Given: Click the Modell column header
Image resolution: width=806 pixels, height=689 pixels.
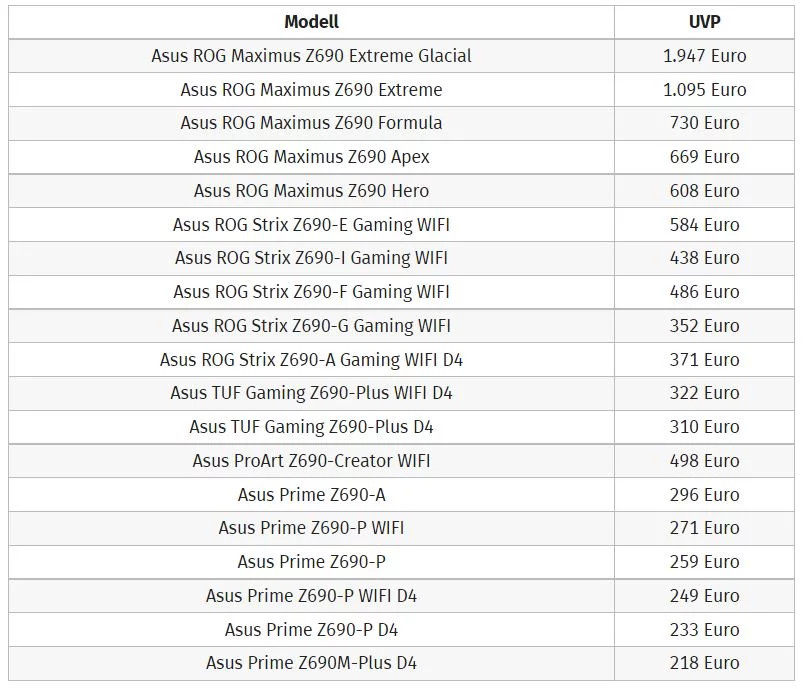Looking at the screenshot, I should pyautogui.click(x=311, y=22).
